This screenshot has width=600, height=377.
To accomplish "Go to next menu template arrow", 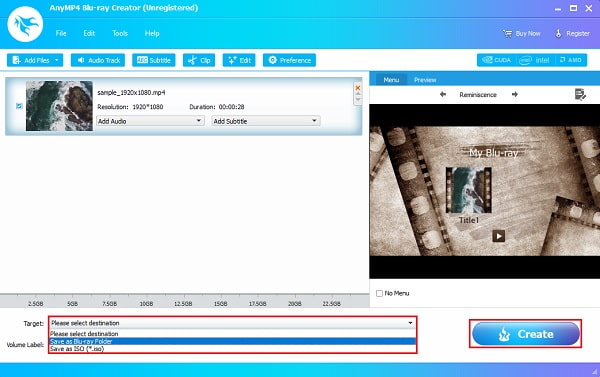I will (515, 94).
